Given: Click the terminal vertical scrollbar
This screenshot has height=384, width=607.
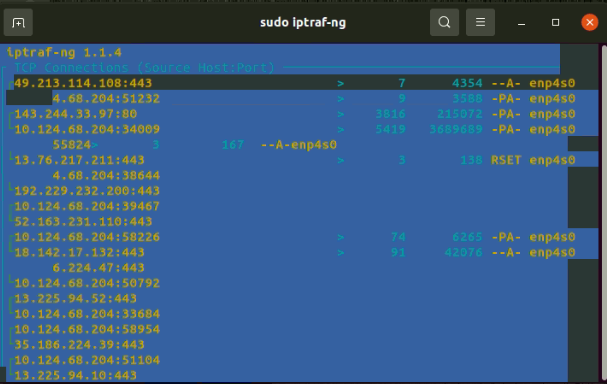Looking at the screenshot, I should (x=604, y=213).
